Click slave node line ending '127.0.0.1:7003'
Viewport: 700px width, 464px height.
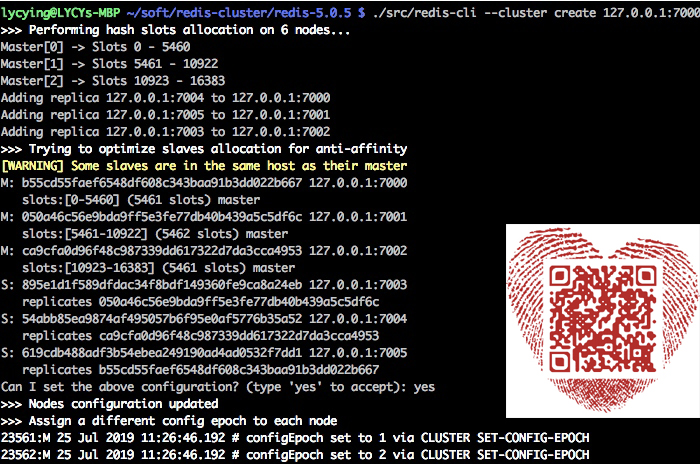(204, 284)
